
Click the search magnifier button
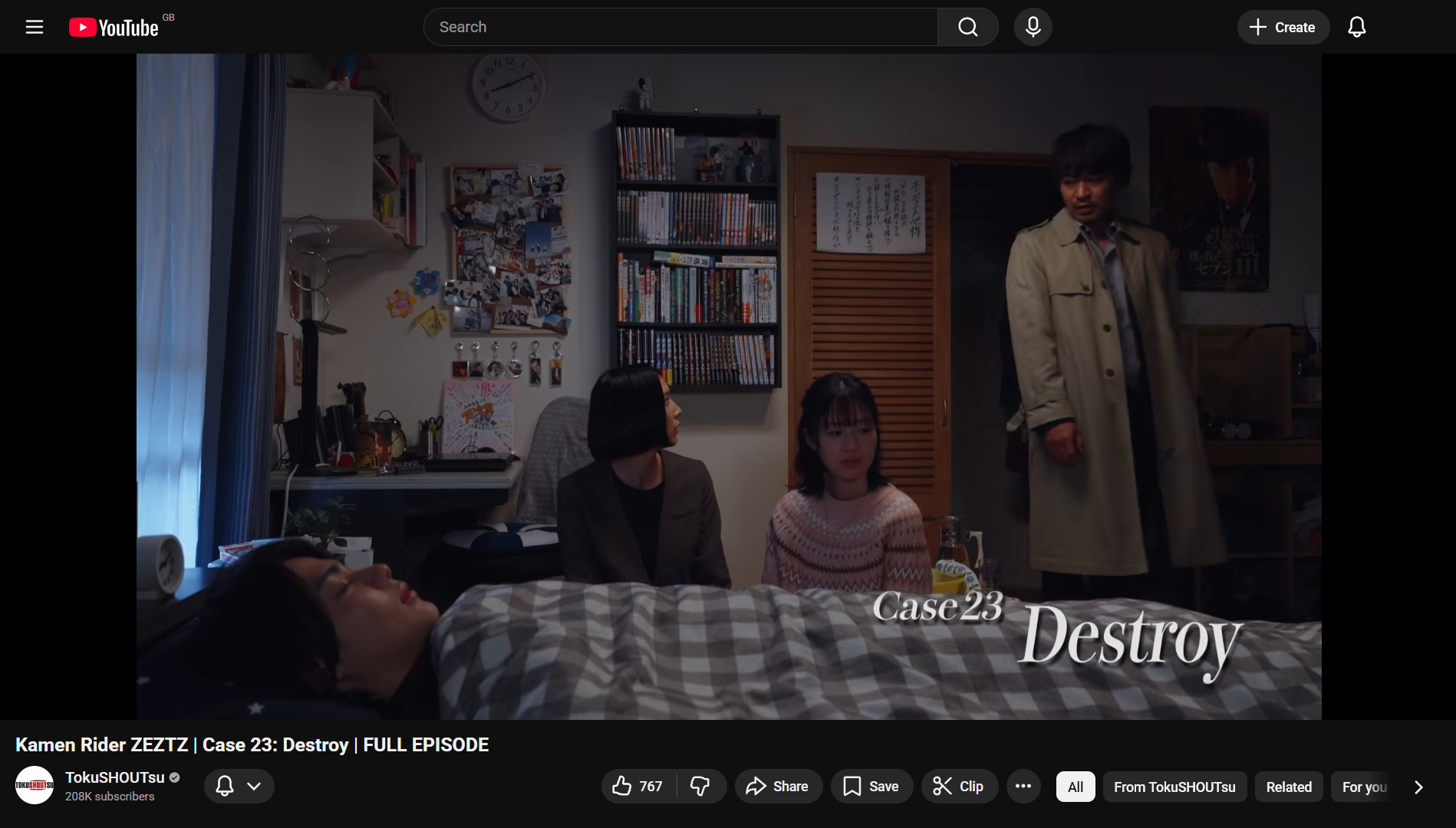[967, 28]
